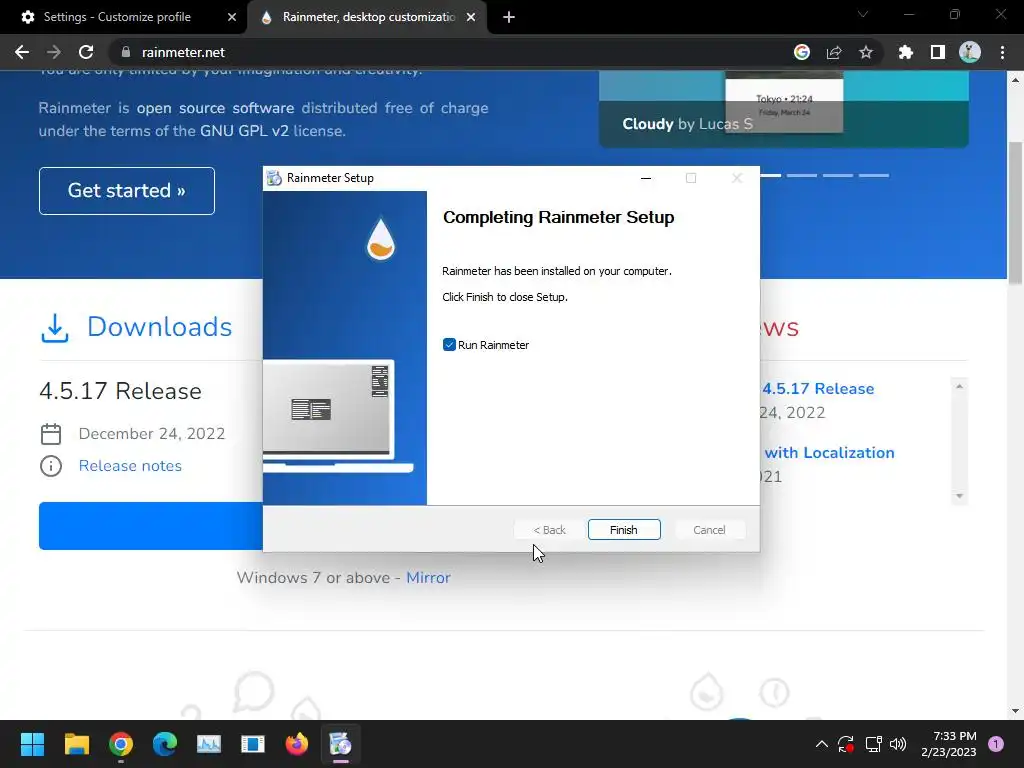Open Chrome extensions puzzle icon

pyautogui.click(x=906, y=52)
